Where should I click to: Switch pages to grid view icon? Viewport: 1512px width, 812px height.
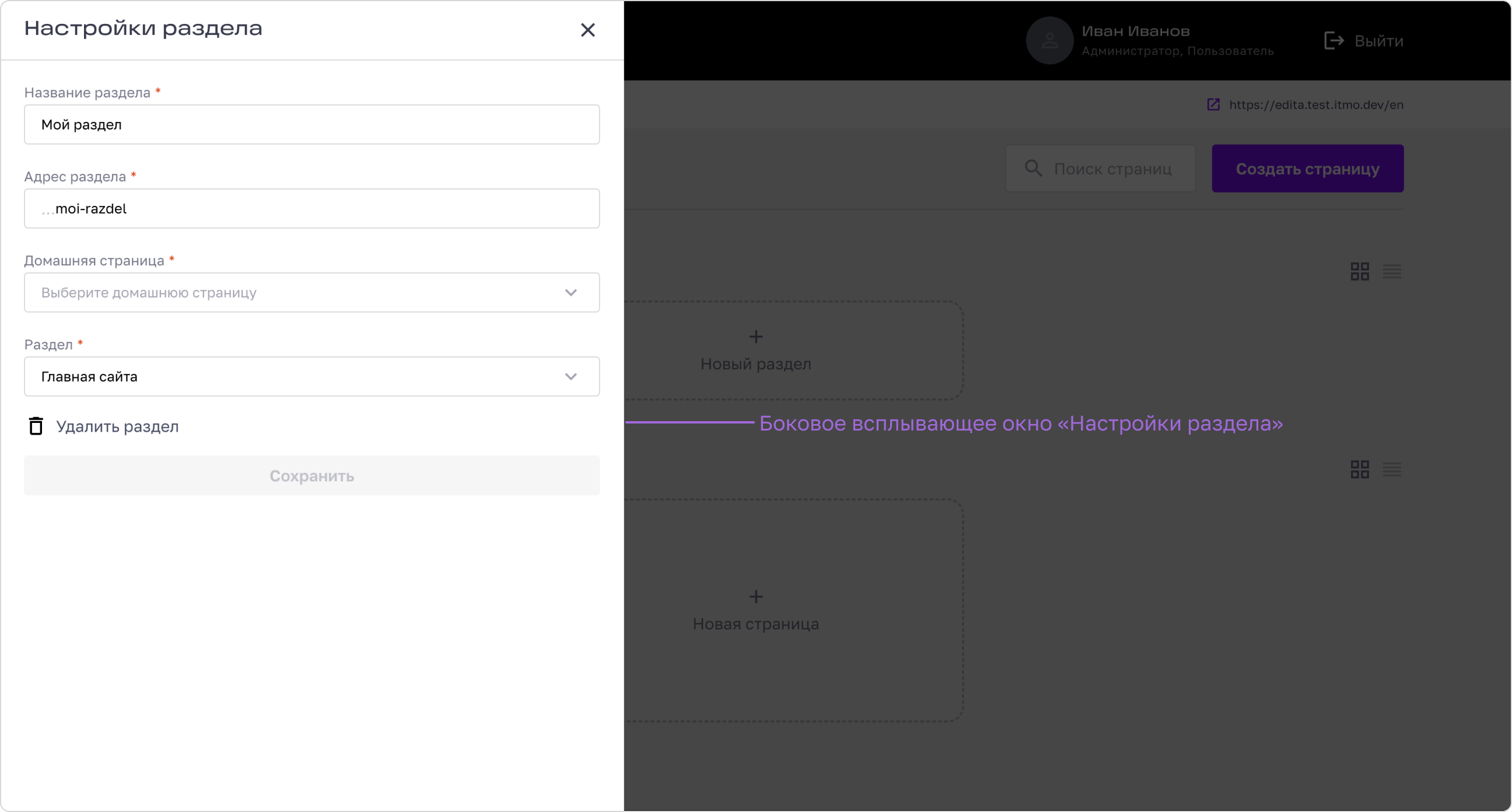1359,469
